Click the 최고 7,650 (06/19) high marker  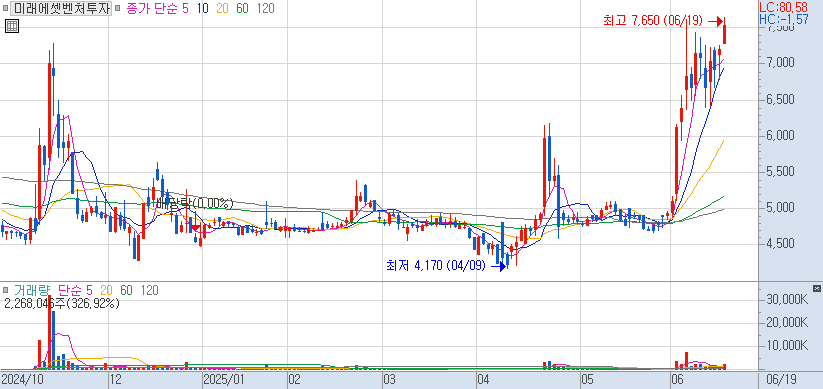point(652,21)
